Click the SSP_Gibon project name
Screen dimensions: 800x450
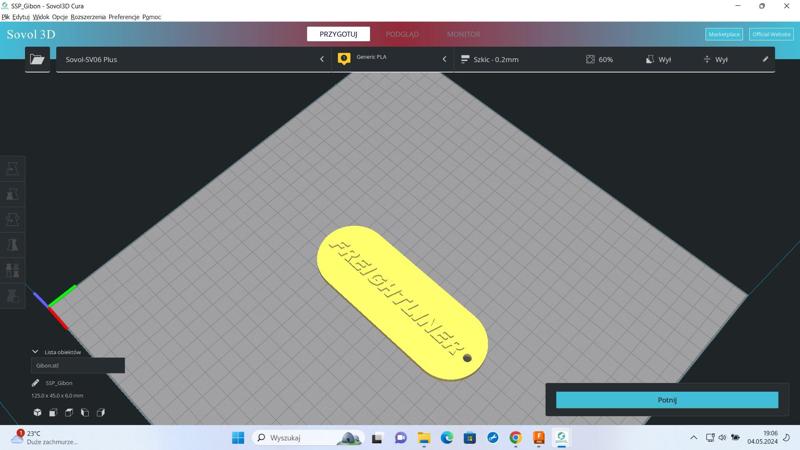59,383
